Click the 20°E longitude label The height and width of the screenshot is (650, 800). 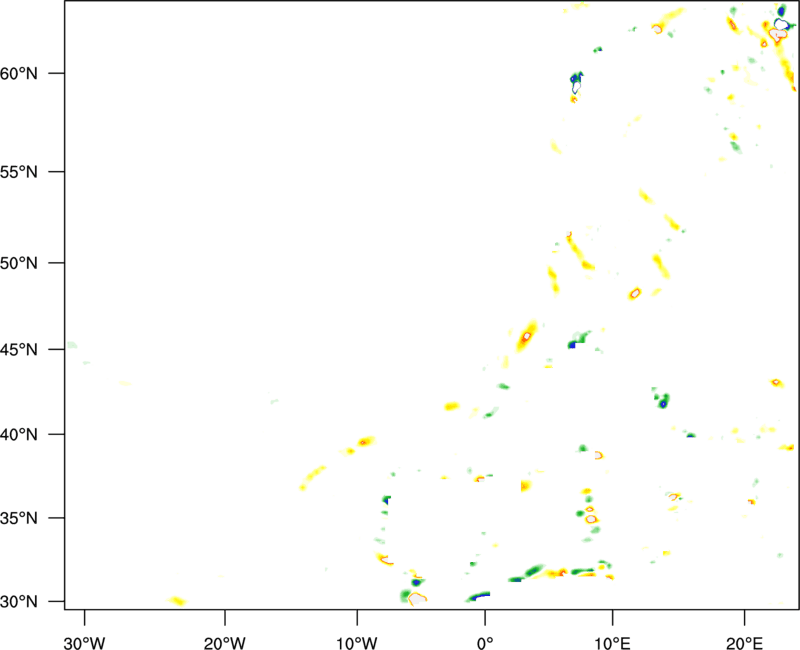(x=744, y=643)
